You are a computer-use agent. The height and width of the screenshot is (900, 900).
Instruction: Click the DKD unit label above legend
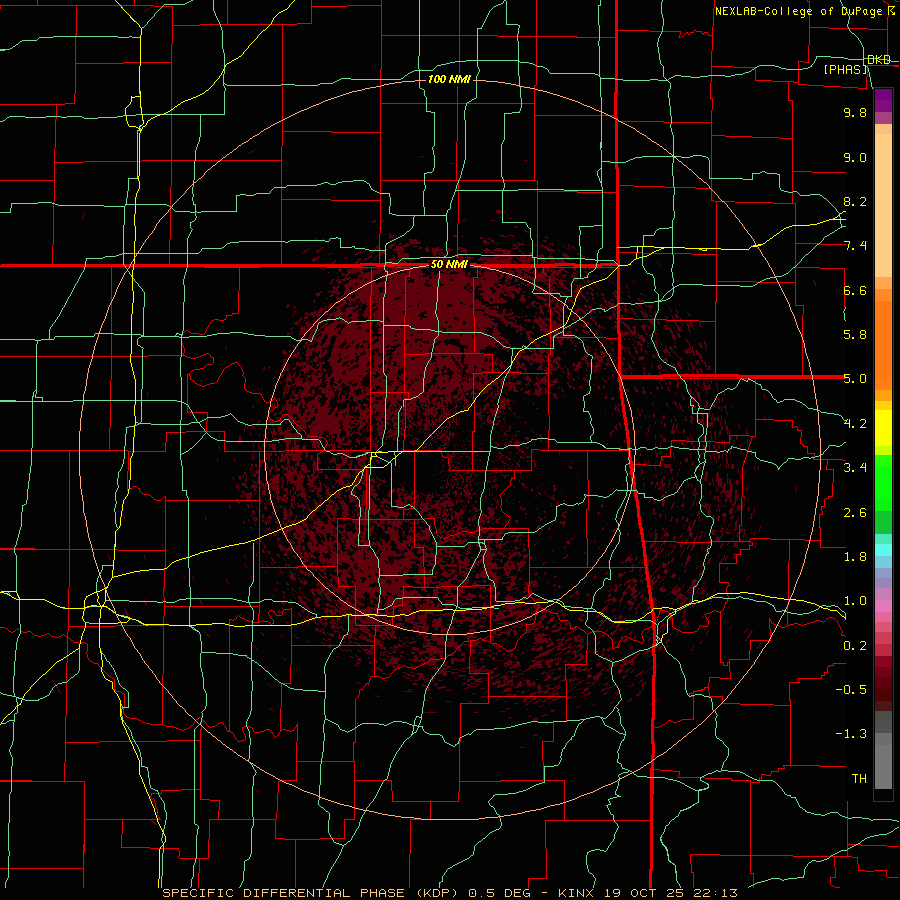(879, 59)
